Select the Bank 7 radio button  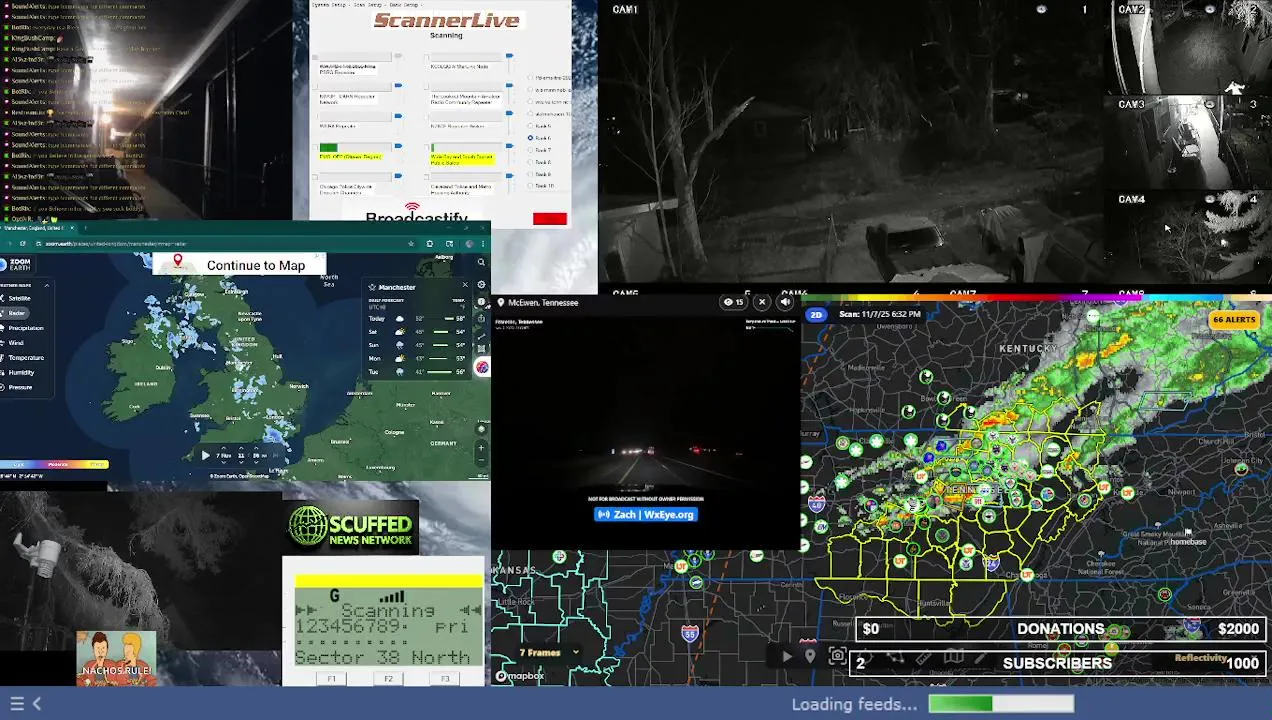(530, 150)
